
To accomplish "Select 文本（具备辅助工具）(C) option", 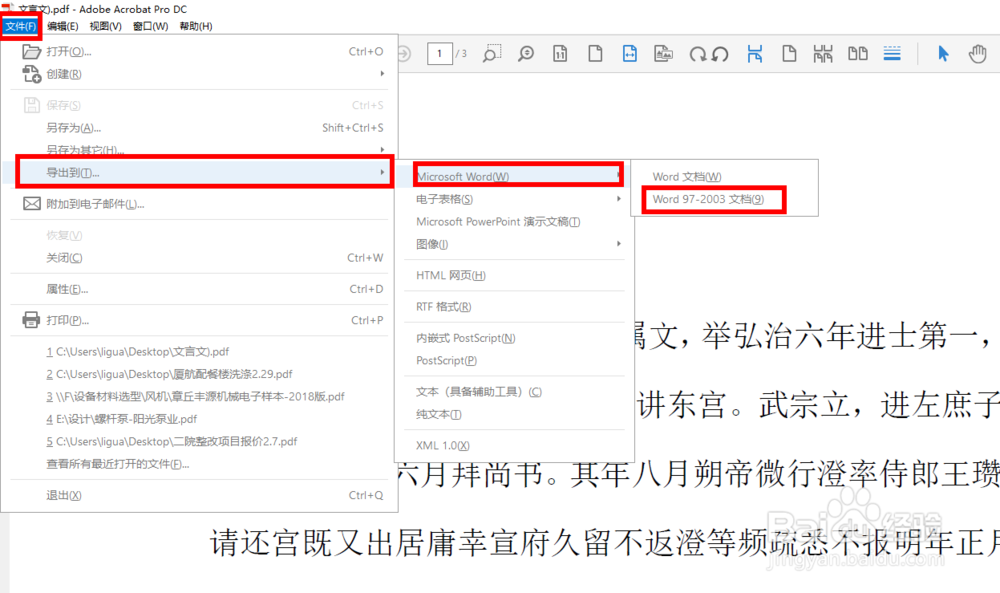I will (515, 392).
